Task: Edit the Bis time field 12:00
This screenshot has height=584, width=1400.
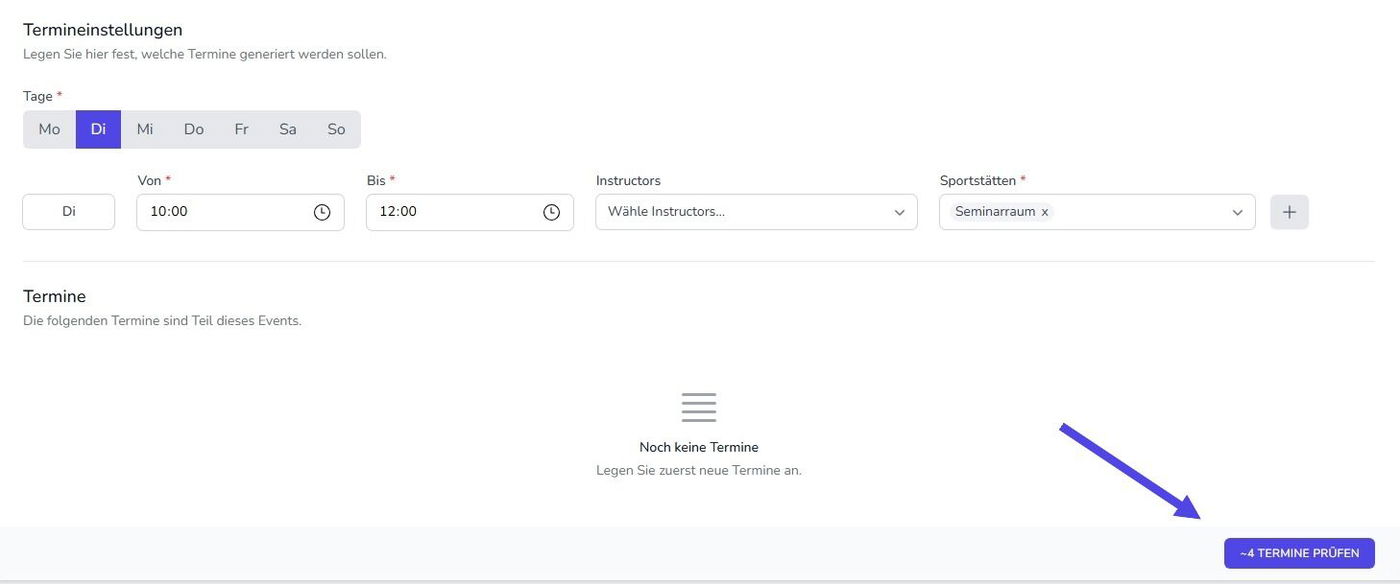Action: coord(450,212)
